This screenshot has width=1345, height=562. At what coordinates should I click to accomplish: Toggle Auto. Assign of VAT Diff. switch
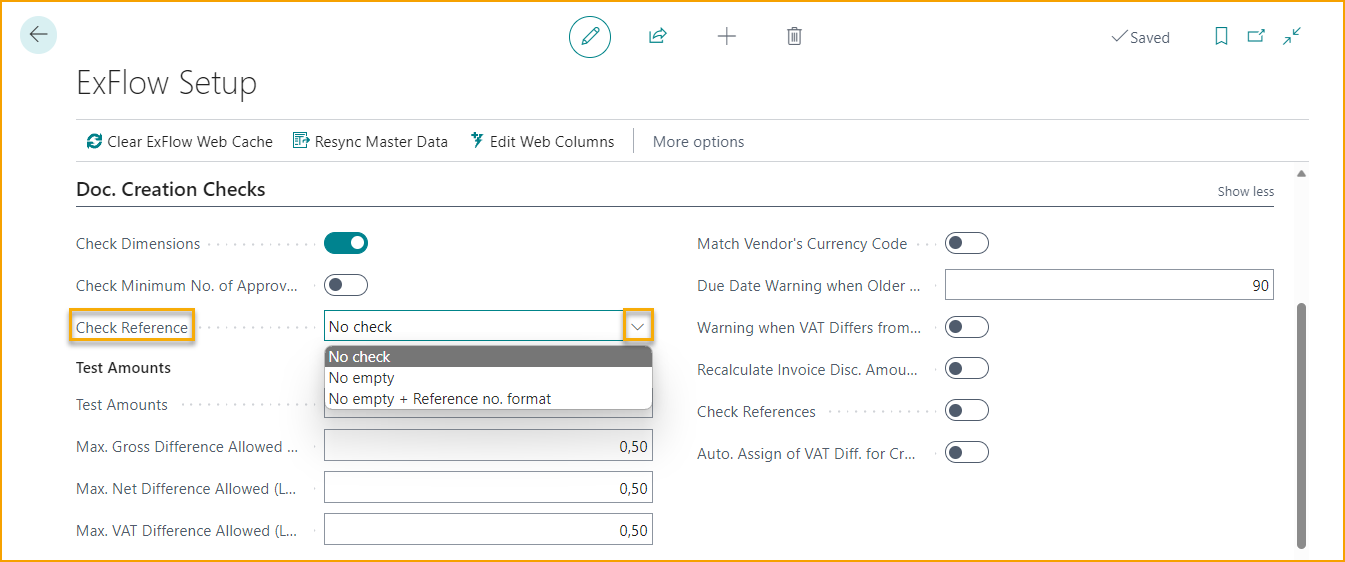tap(967, 453)
